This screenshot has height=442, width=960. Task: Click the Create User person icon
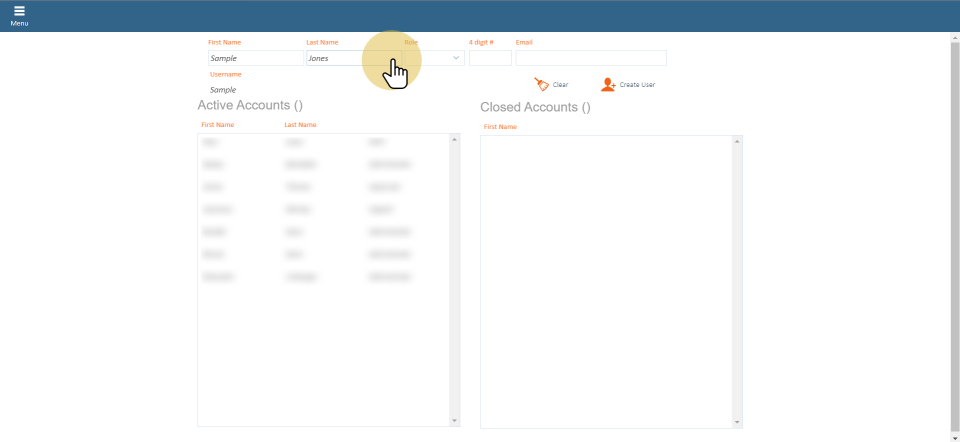(608, 85)
